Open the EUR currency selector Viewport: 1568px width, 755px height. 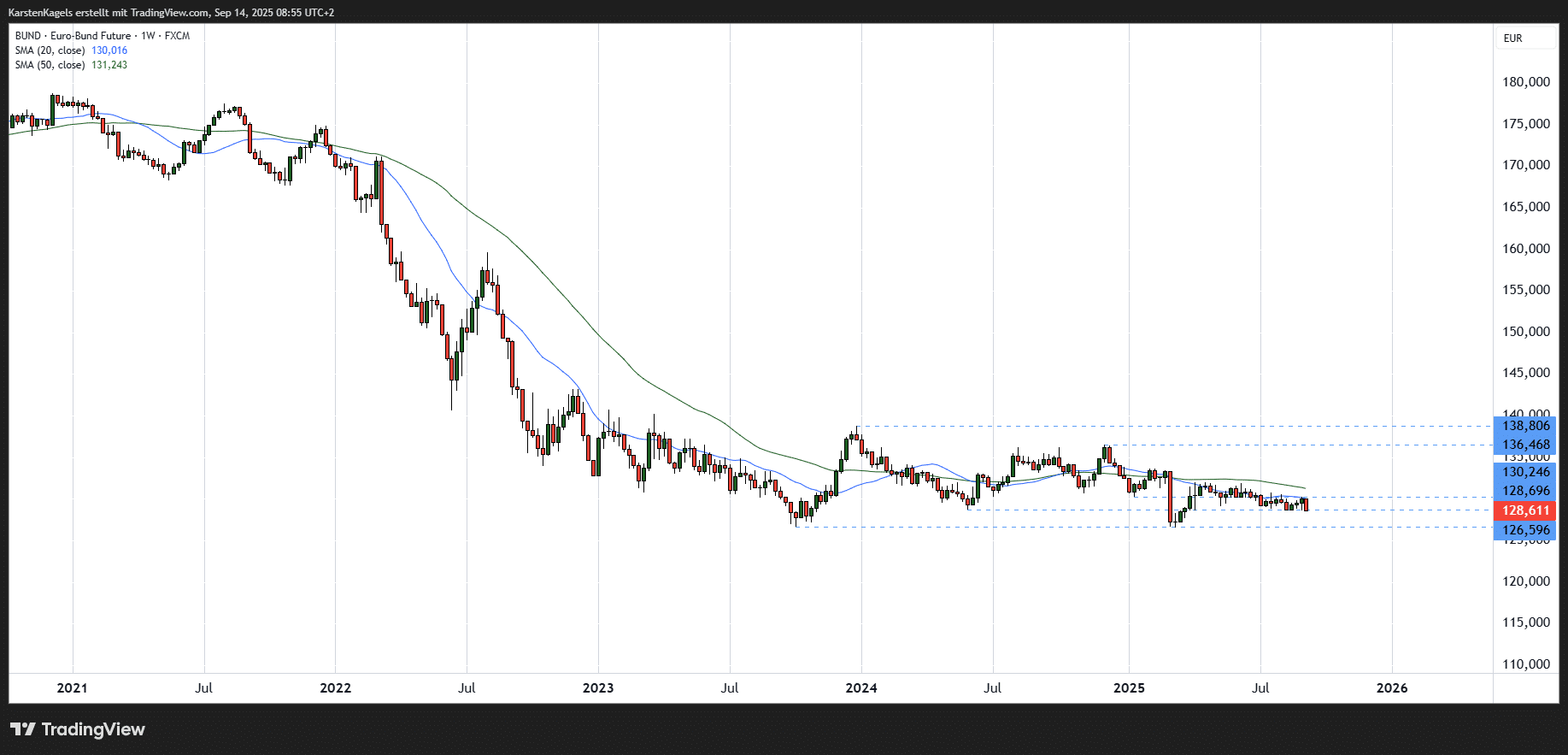click(1512, 38)
